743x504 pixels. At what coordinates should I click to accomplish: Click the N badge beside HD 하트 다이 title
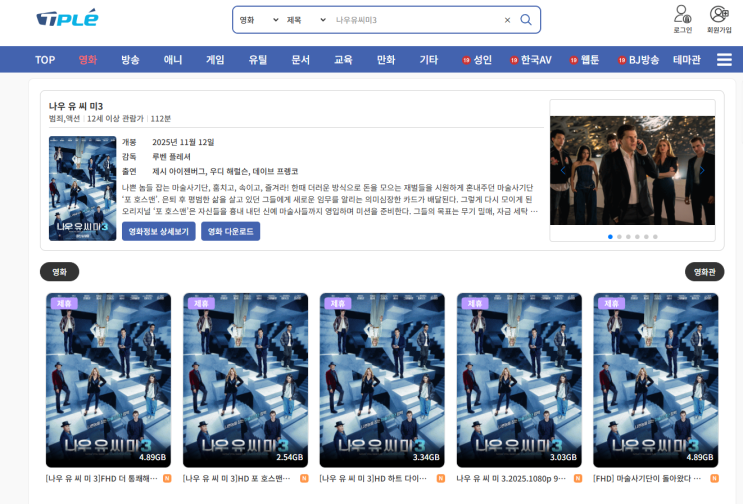pos(441,478)
